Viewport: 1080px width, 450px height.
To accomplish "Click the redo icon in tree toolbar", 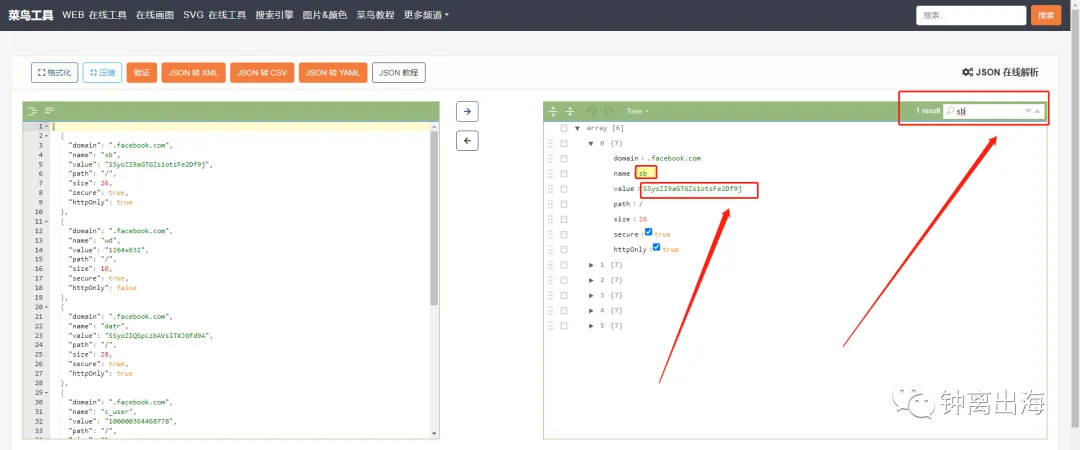I will [x=608, y=111].
